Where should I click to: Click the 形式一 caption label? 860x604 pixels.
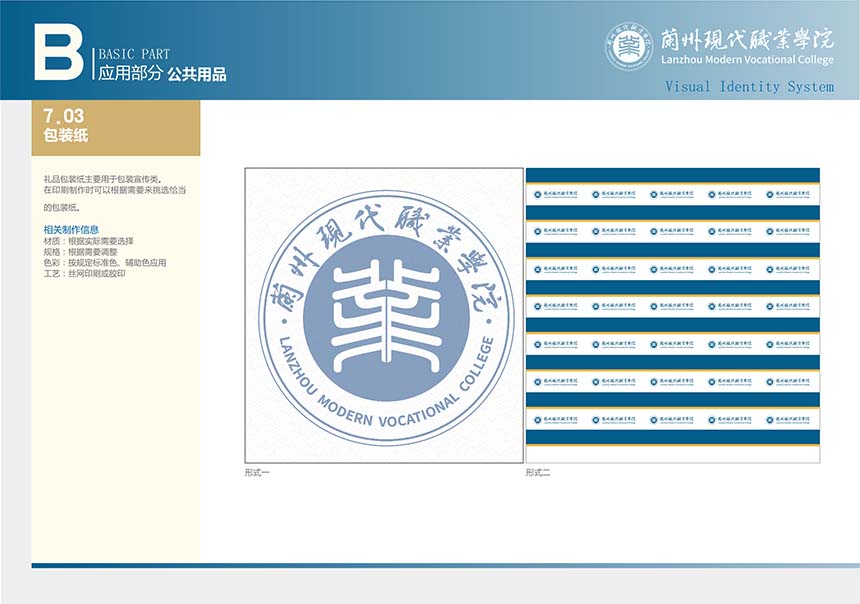[257, 472]
